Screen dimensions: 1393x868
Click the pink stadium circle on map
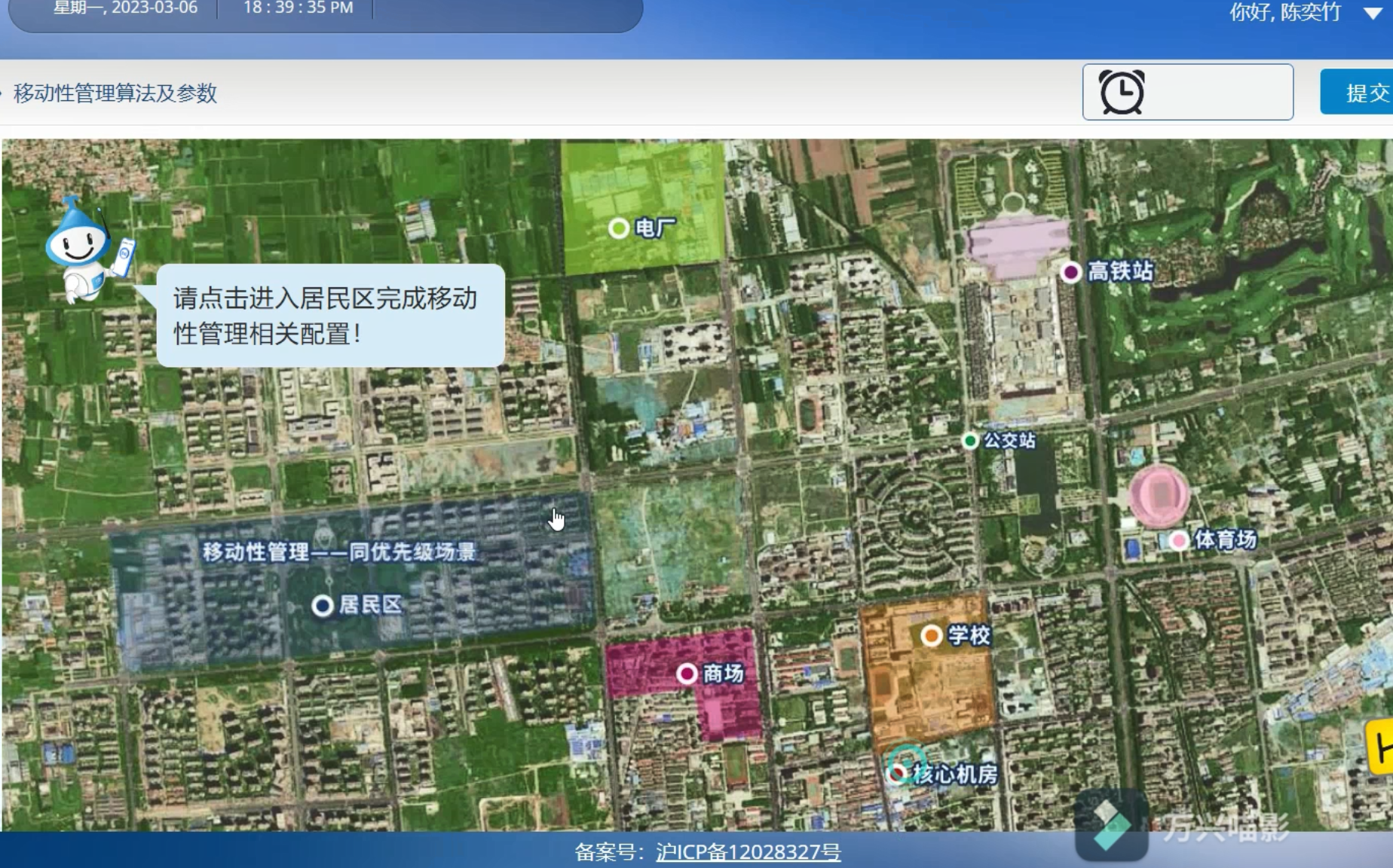click(x=1159, y=494)
